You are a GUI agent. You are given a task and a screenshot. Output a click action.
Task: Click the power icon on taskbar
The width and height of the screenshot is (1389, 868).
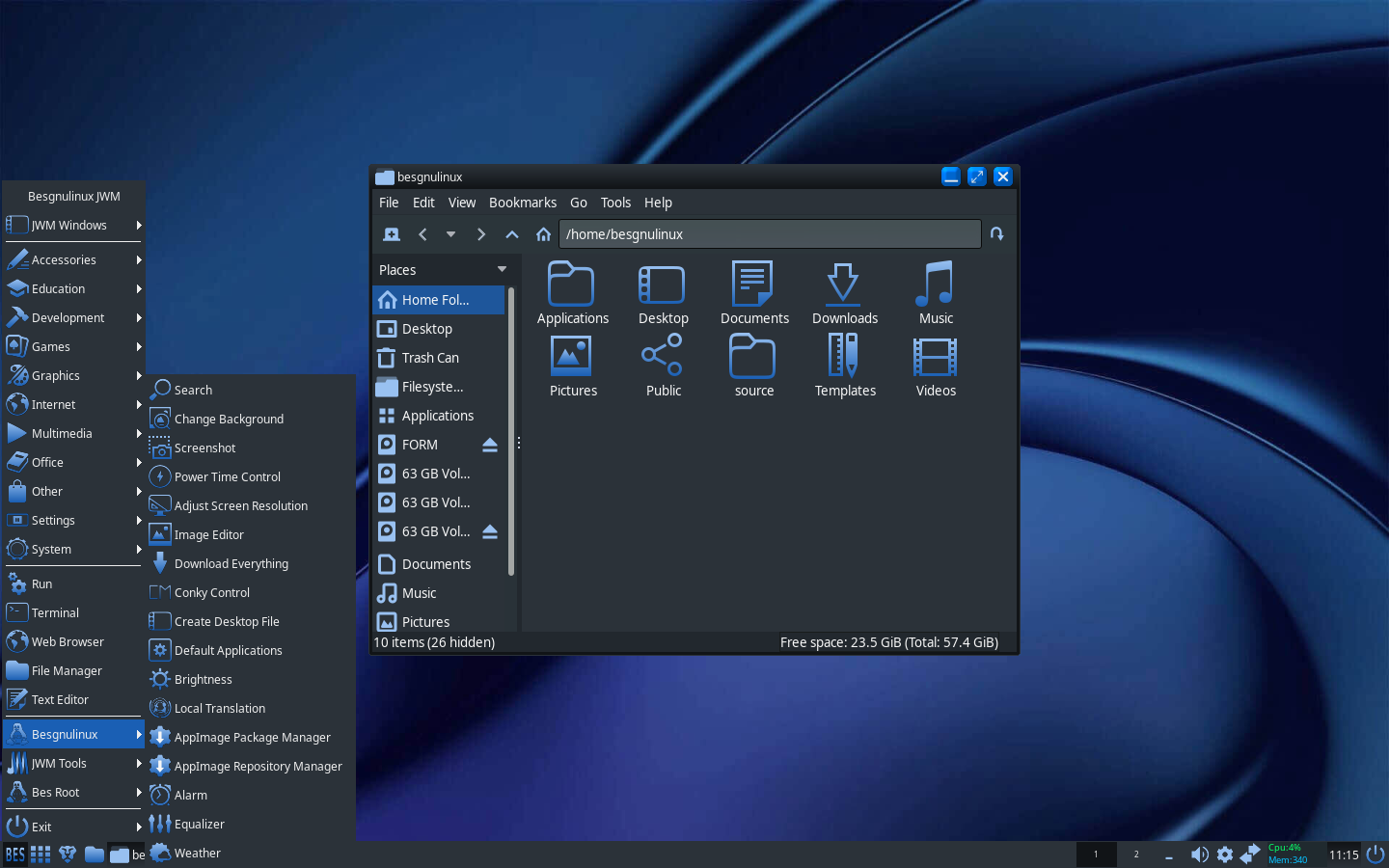(1375, 854)
